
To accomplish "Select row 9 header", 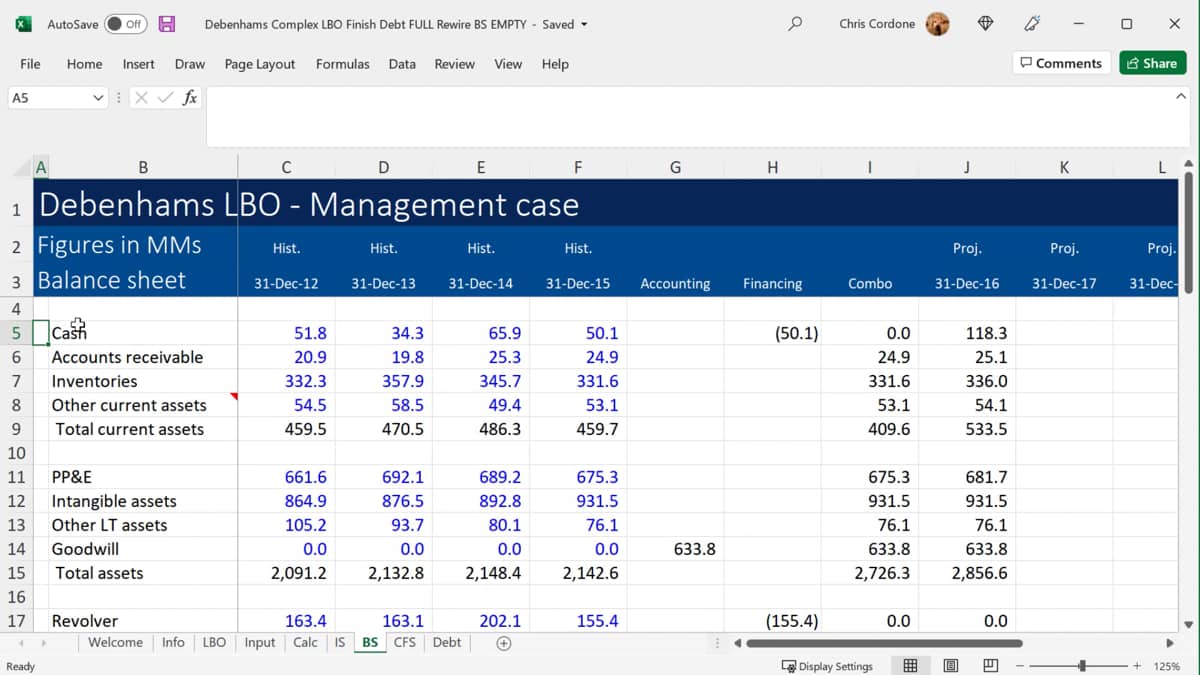I will [16, 429].
